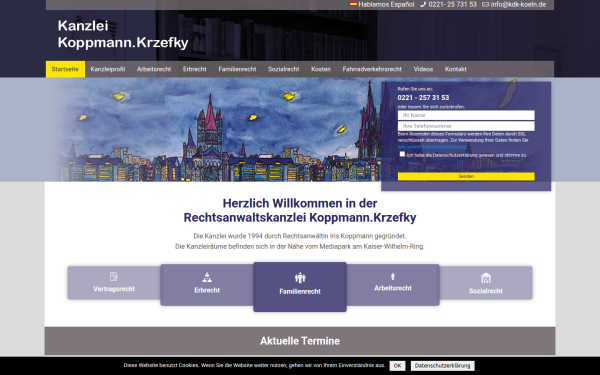
Task: Go to Arbeitsrecht in the navigation bar
Action: coord(154,69)
